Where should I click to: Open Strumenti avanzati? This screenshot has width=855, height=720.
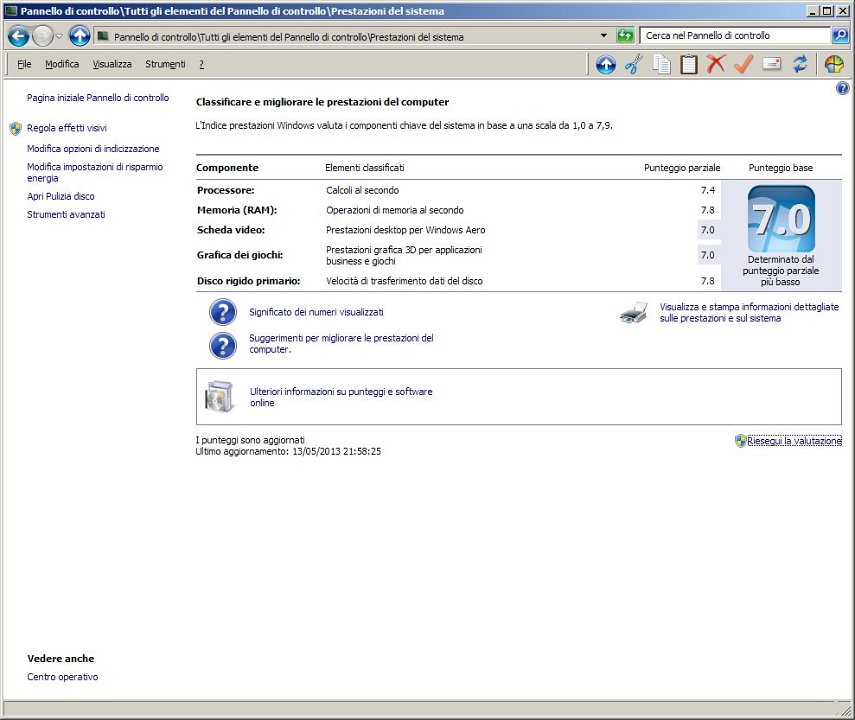point(66,214)
